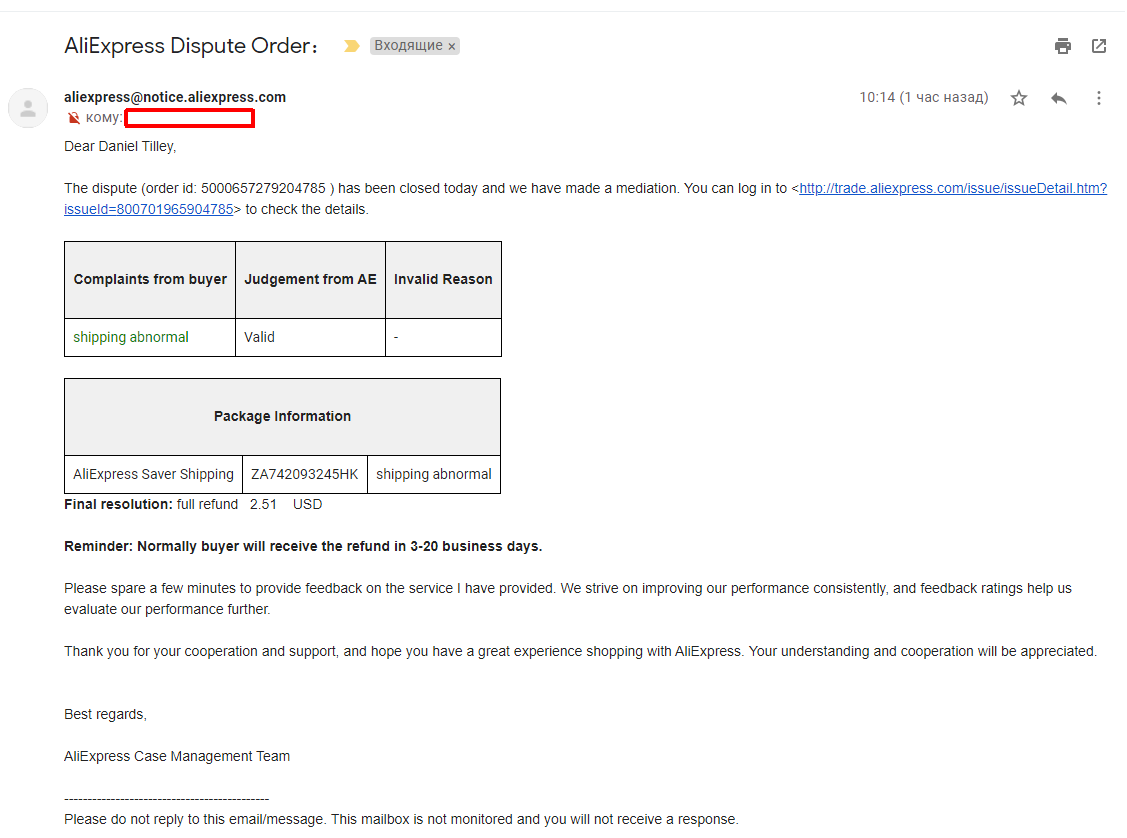Click tracking number ZA742093245HK
The height and width of the screenshot is (838, 1127).
[305, 474]
